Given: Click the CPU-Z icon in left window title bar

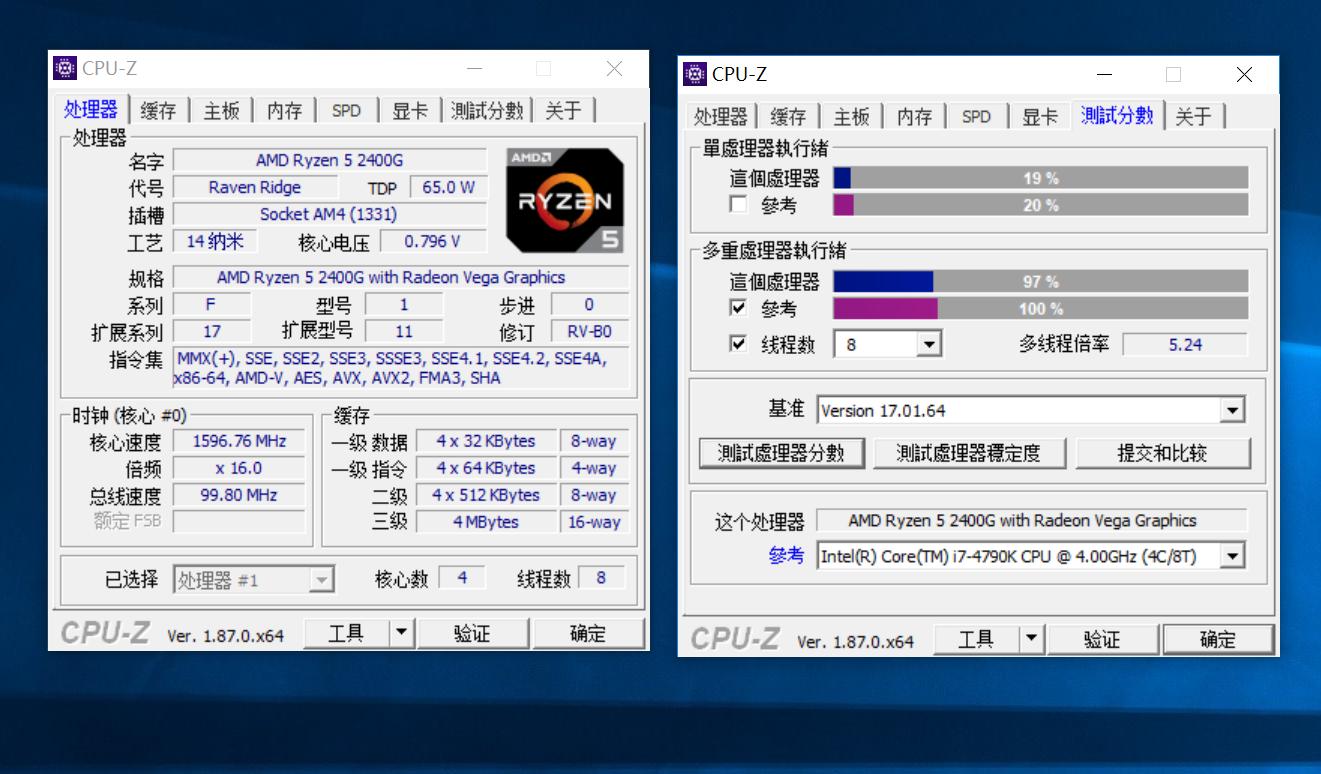Looking at the screenshot, I should click(66, 67).
